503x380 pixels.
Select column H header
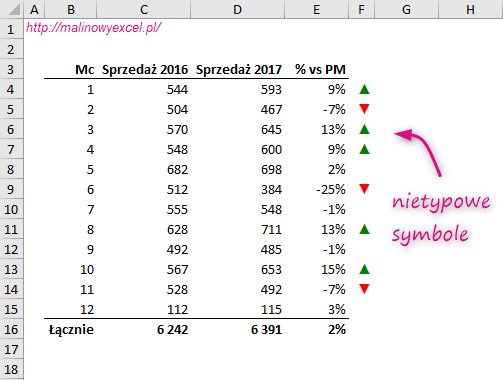[470, 9]
